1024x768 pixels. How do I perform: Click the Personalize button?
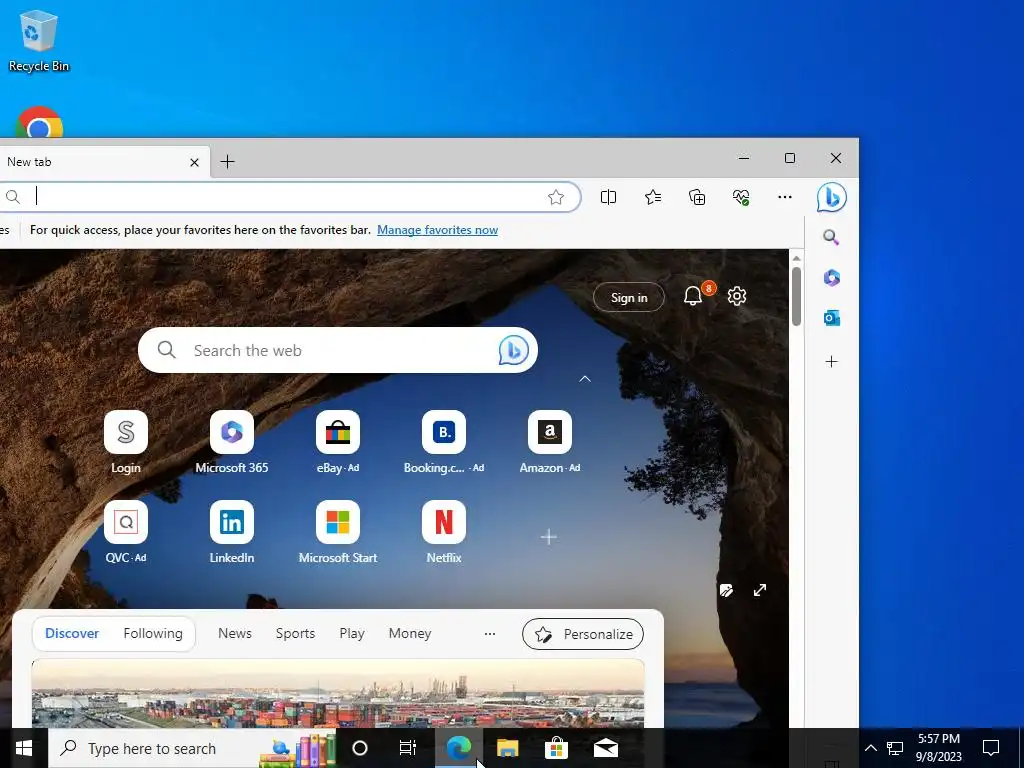tap(583, 634)
